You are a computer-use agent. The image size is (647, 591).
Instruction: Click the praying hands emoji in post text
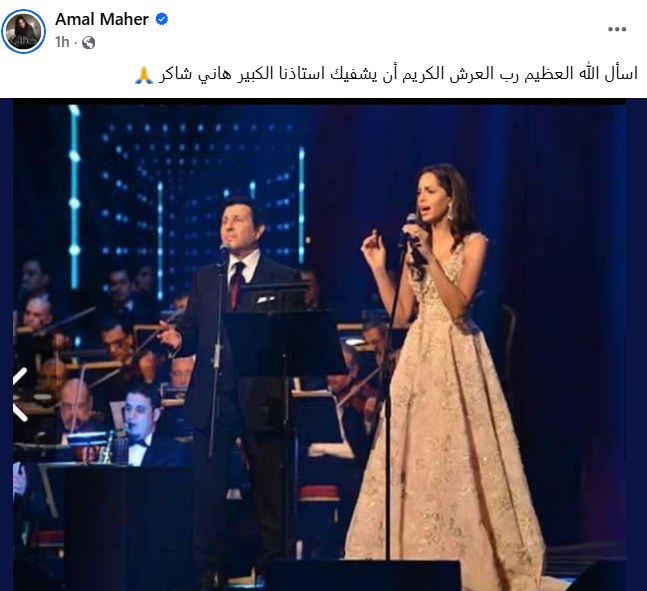144,75
